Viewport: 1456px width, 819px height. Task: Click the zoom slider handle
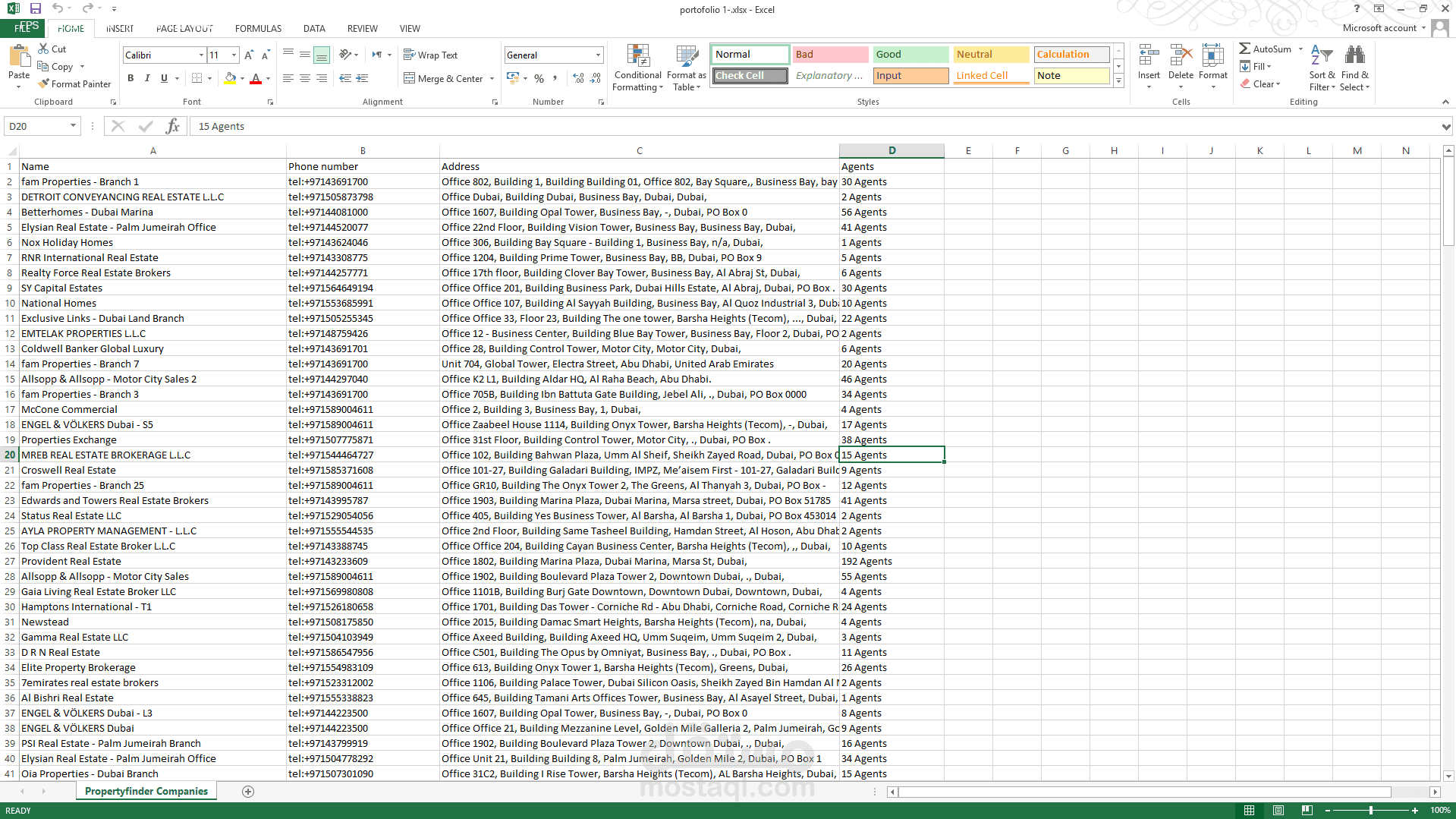(1370, 810)
